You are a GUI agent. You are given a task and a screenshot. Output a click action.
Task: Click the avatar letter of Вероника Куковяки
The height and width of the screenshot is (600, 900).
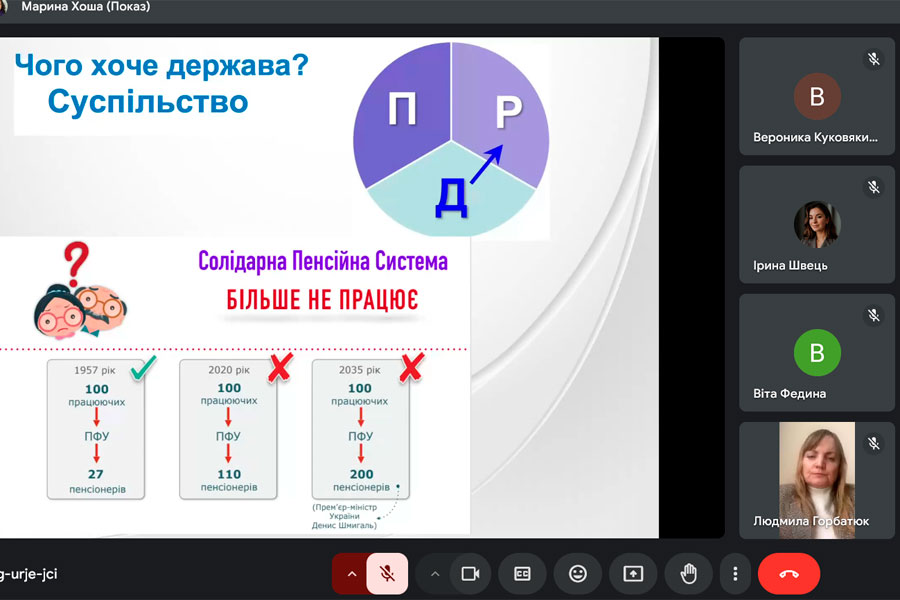[817, 96]
